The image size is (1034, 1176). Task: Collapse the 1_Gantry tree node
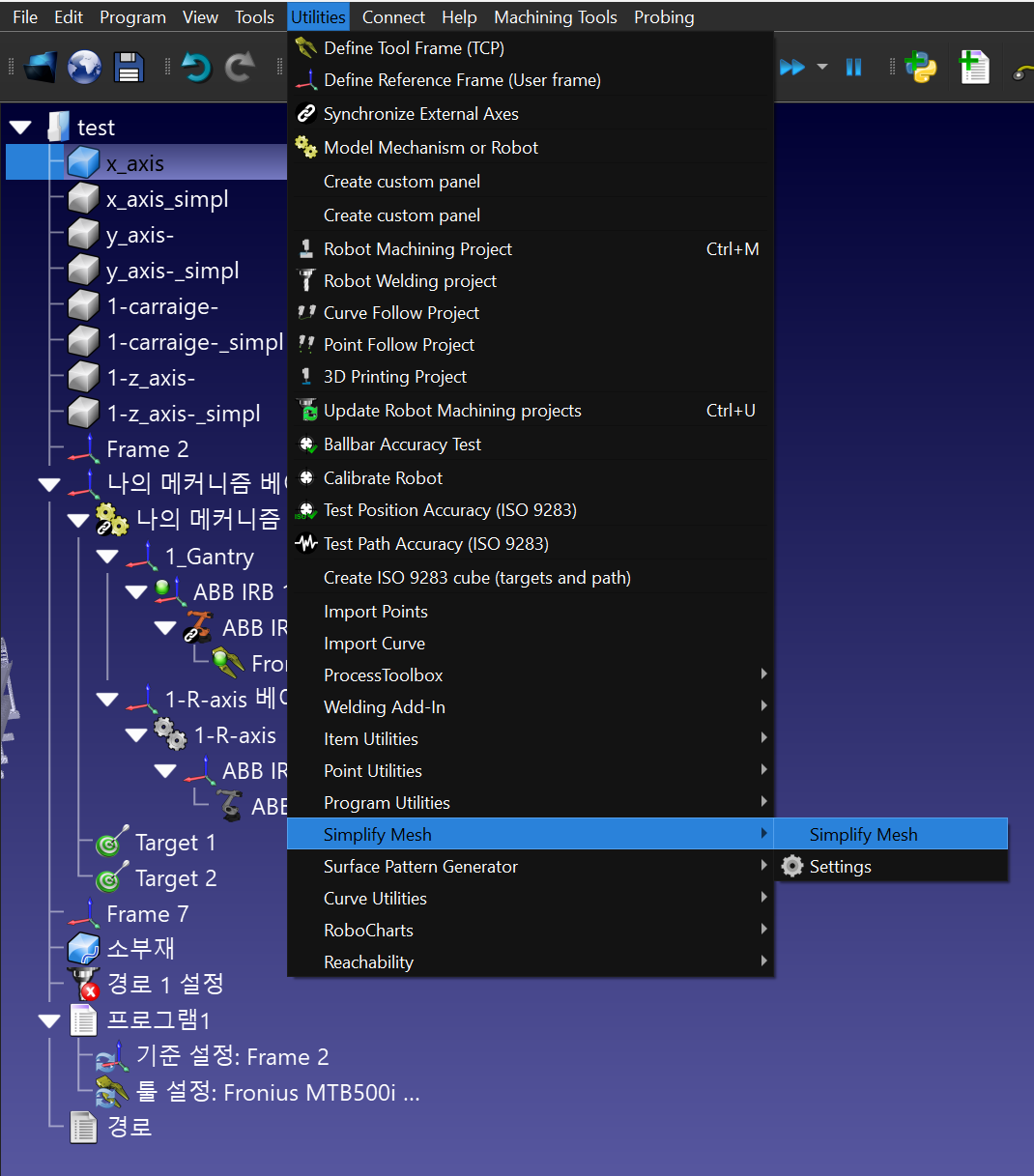(107, 558)
